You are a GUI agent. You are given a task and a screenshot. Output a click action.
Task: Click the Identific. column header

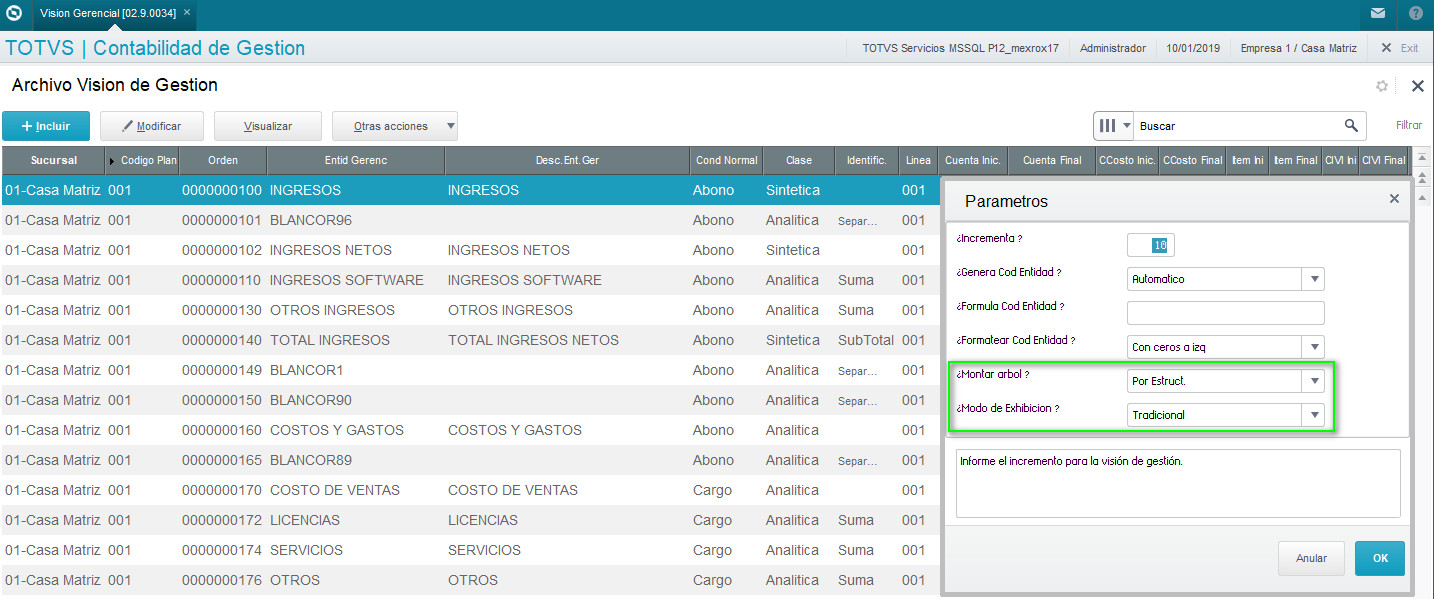(866, 160)
